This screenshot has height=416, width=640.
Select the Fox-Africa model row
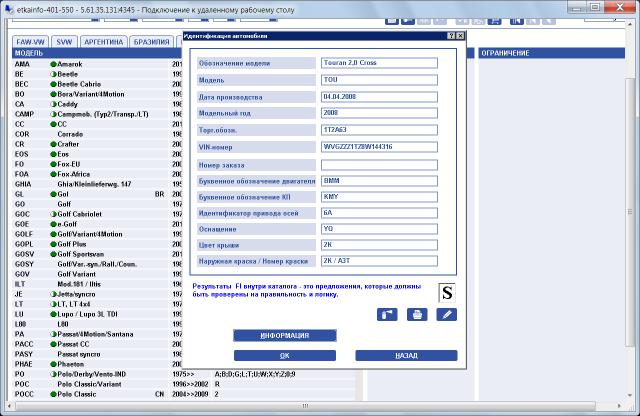[97, 174]
